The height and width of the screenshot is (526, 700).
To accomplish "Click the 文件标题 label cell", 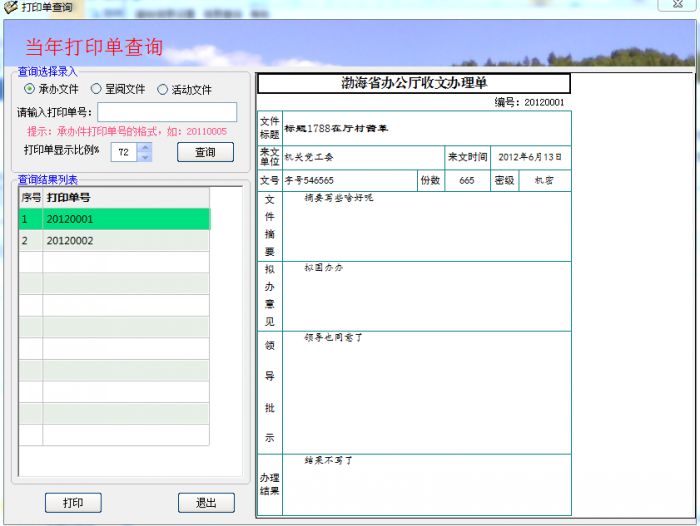I will (270, 128).
